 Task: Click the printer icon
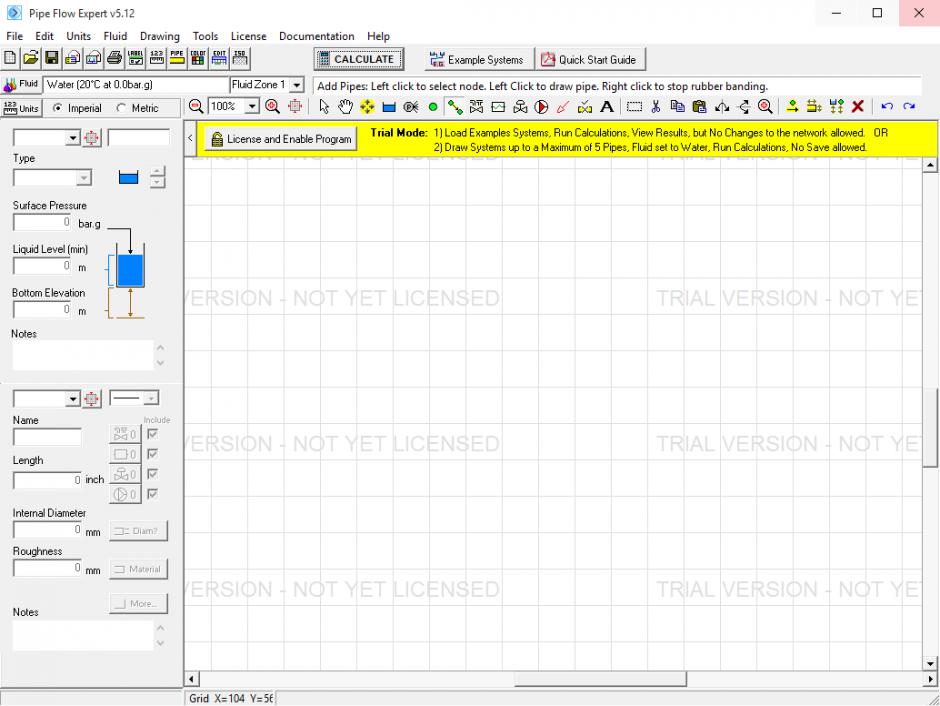(x=115, y=58)
